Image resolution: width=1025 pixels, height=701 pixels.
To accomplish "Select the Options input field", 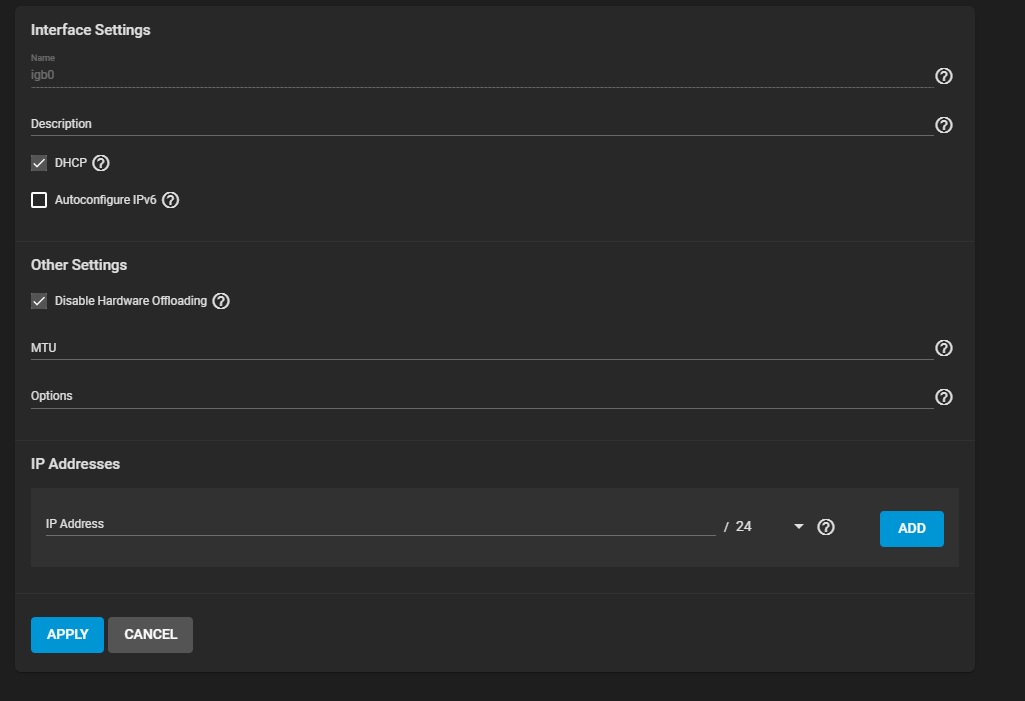I will coord(480,396).
